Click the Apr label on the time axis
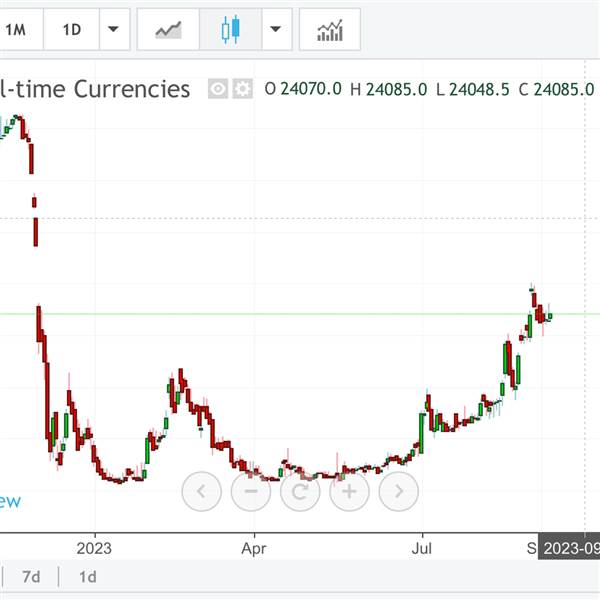Screen dimensions: 600x600 254,549
